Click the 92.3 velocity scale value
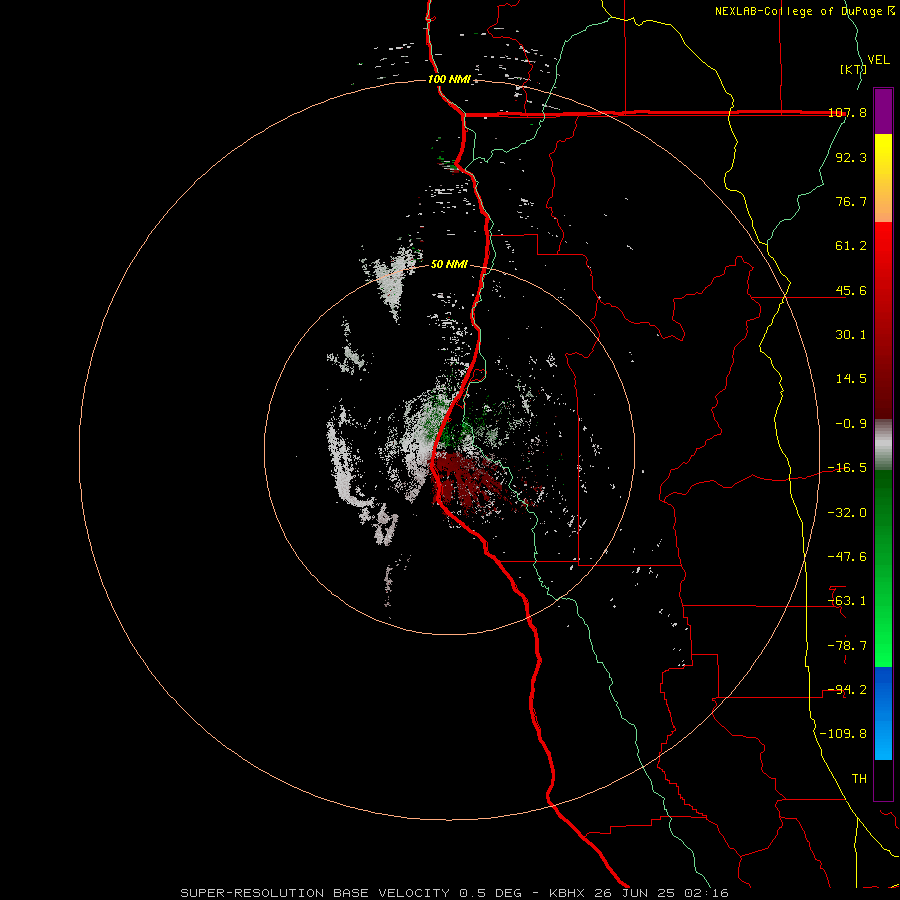This screenshot has height=900, width=900. (x=851, y=157)
